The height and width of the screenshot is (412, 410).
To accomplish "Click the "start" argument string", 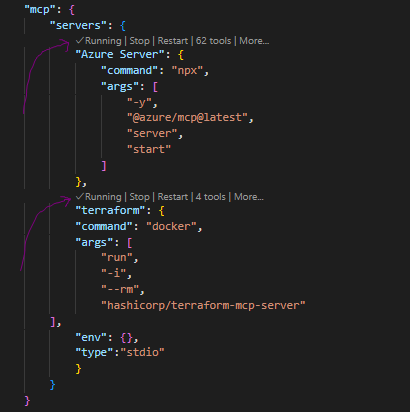I will [x=149, y=149].
